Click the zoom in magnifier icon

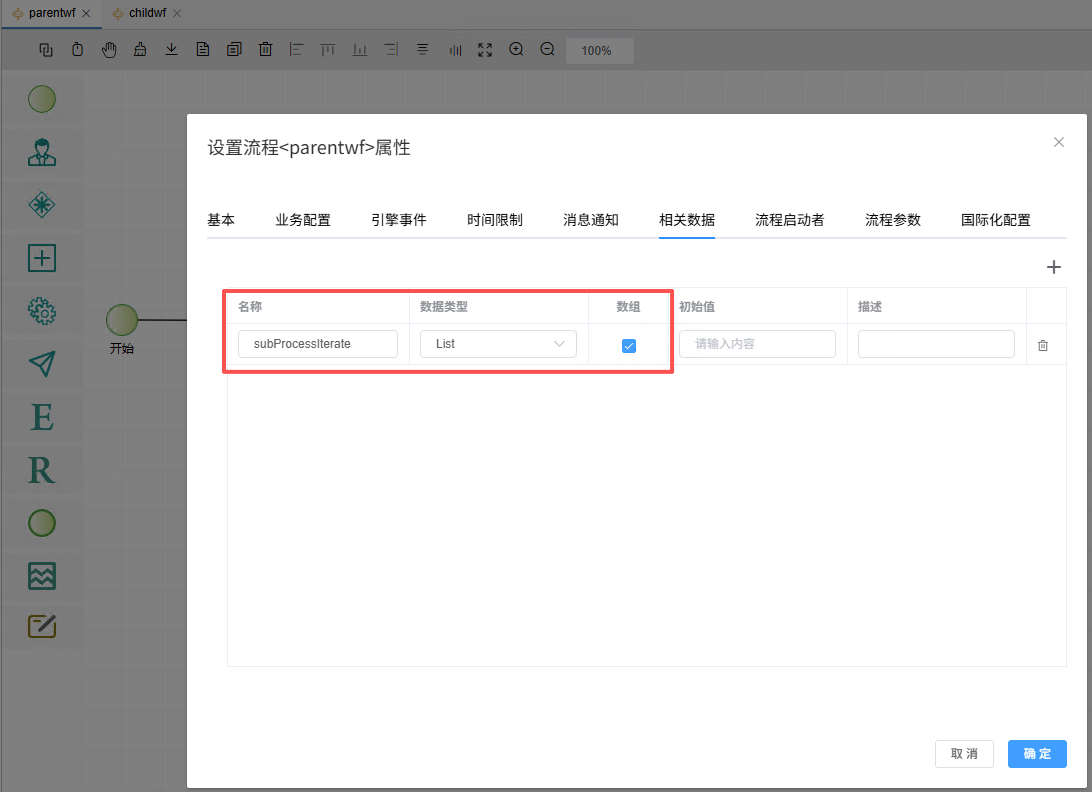tap(516, 49)
